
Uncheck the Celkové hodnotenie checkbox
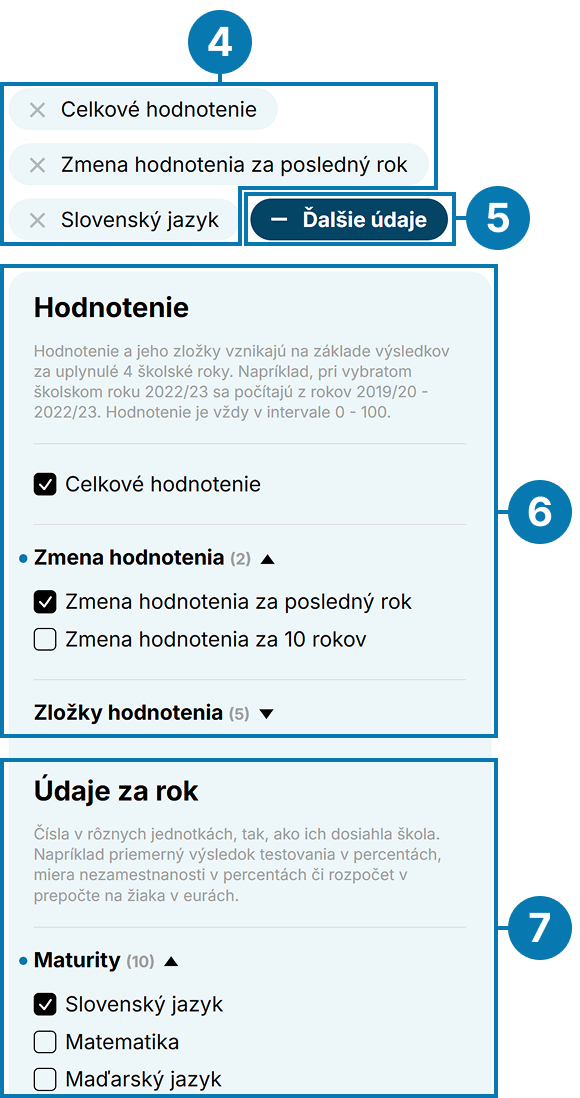45,485
